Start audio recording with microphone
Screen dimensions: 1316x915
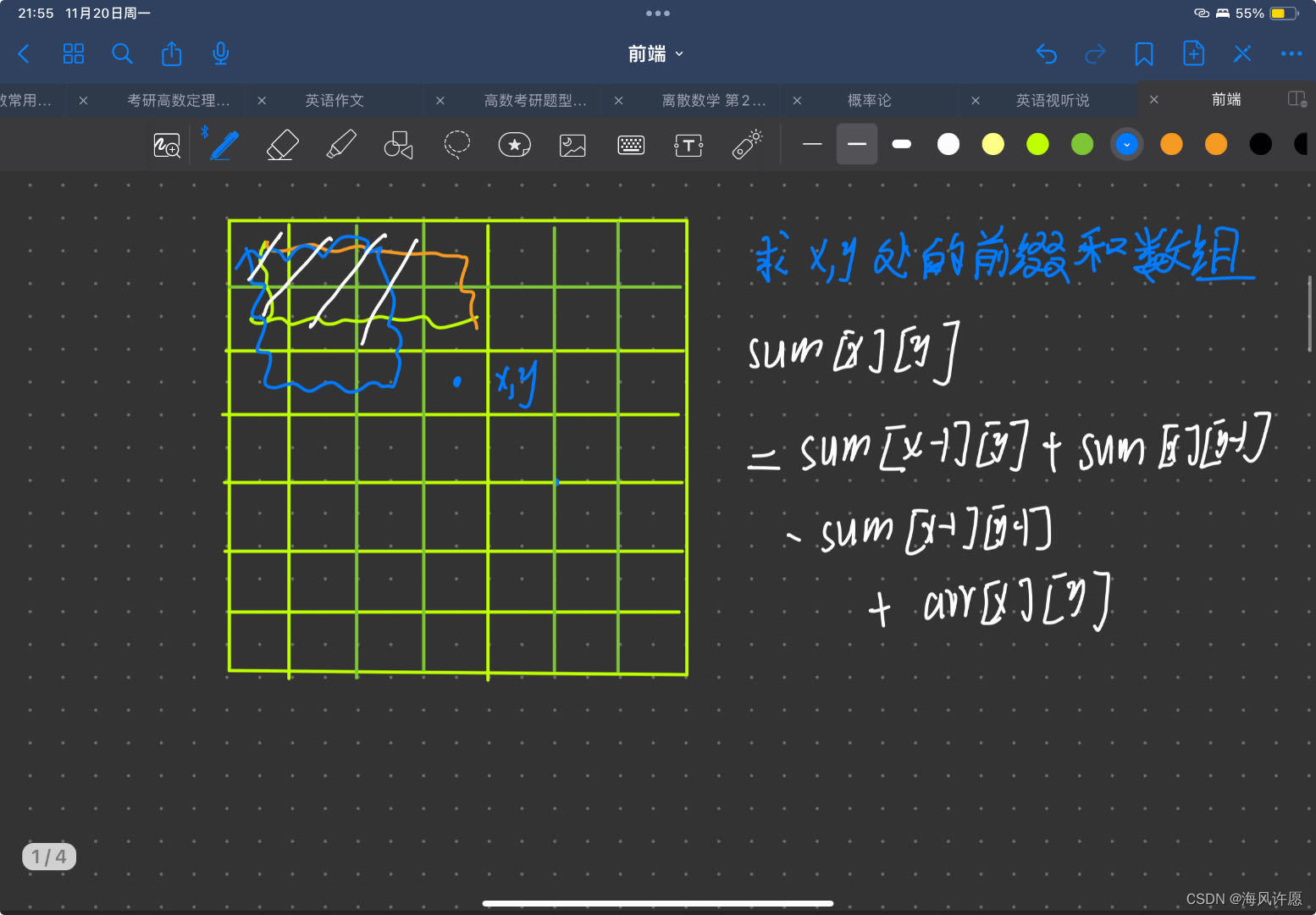point(221,53)
